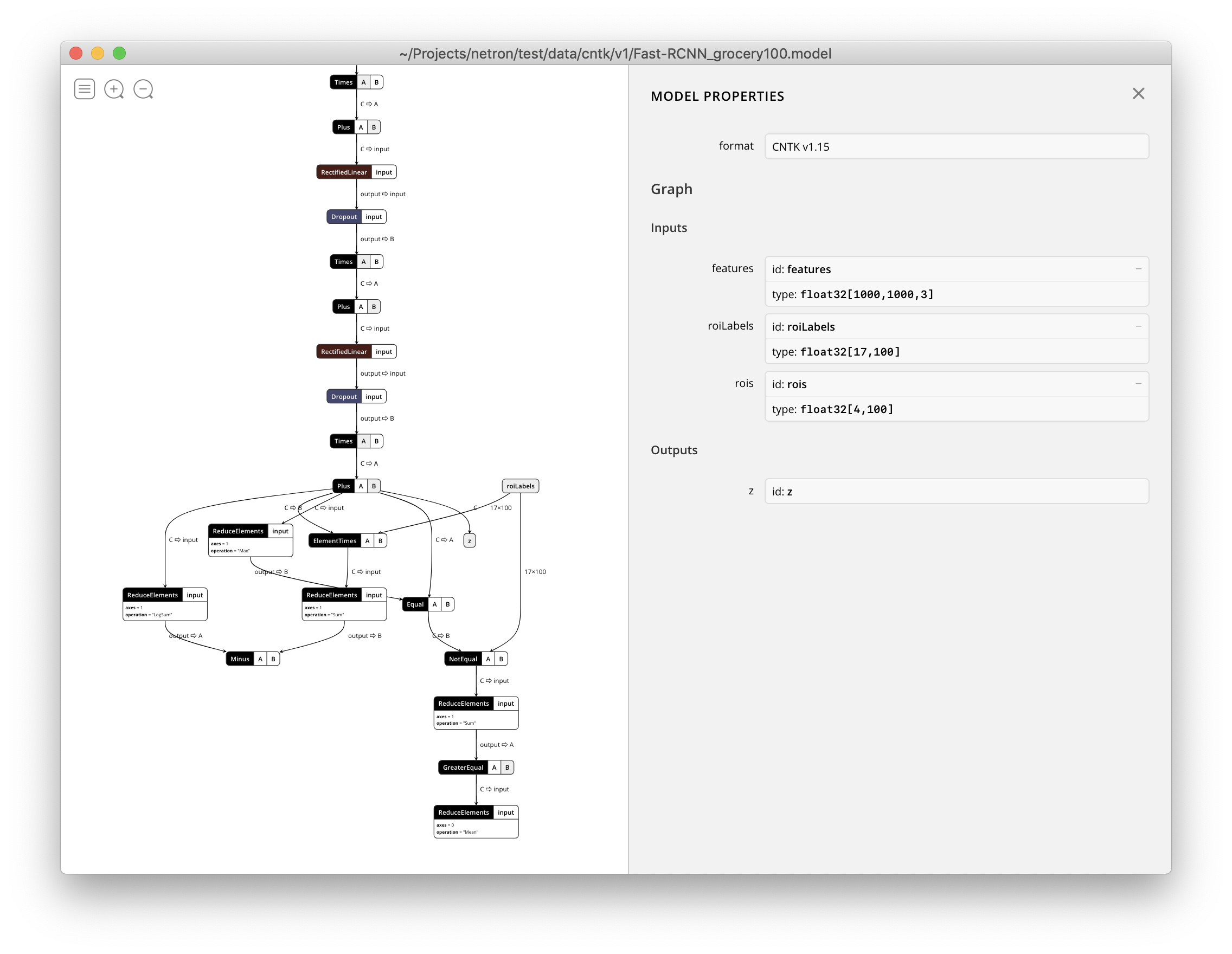
Task: Click the 'id: roiLabels' text
Action: [803, 327]
